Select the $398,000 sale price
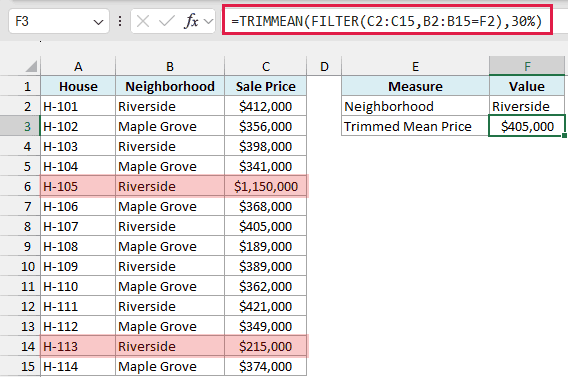This screenshot has height=377, width=568. [266, 146]
